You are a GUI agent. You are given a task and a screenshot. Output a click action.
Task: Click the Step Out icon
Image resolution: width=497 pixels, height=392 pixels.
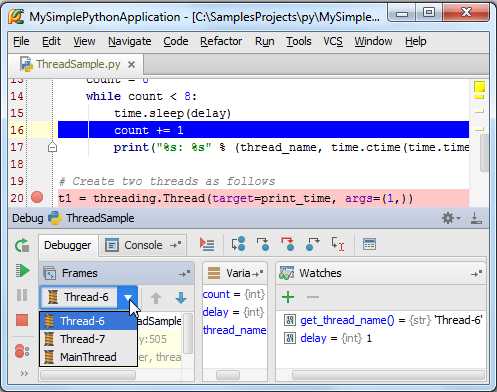pyautogui.click(x=312, y=244)
